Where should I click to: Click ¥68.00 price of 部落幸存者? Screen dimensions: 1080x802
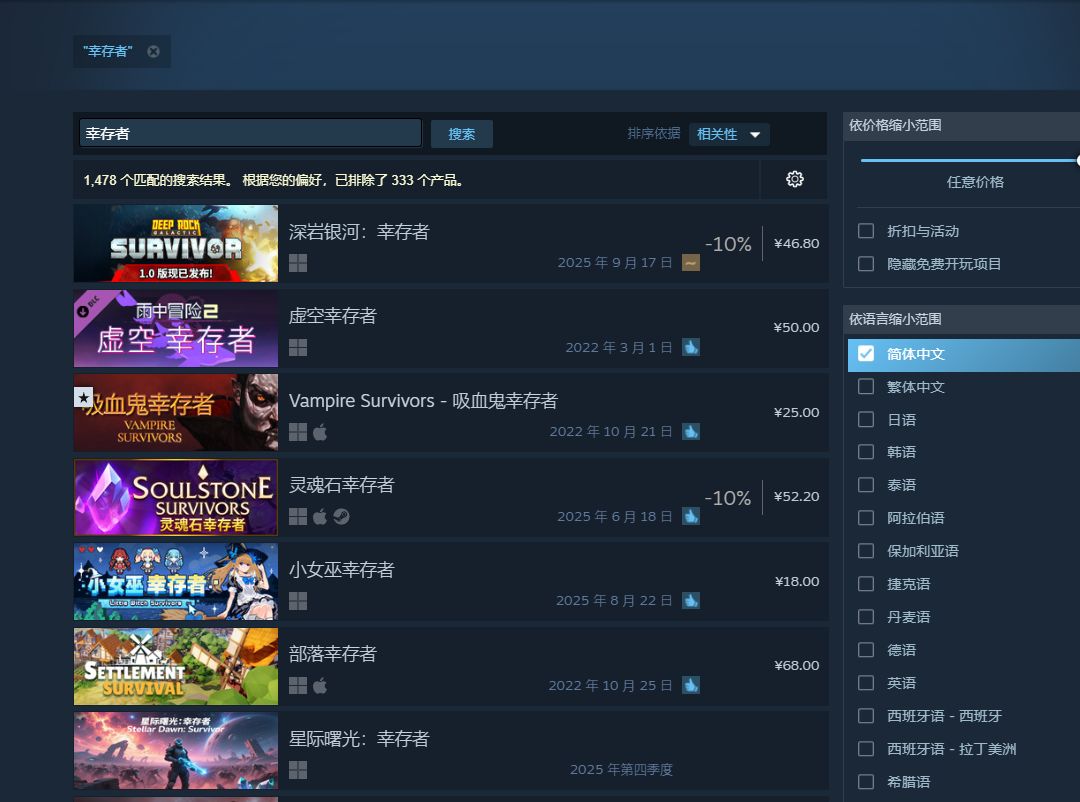coord(796,666)
